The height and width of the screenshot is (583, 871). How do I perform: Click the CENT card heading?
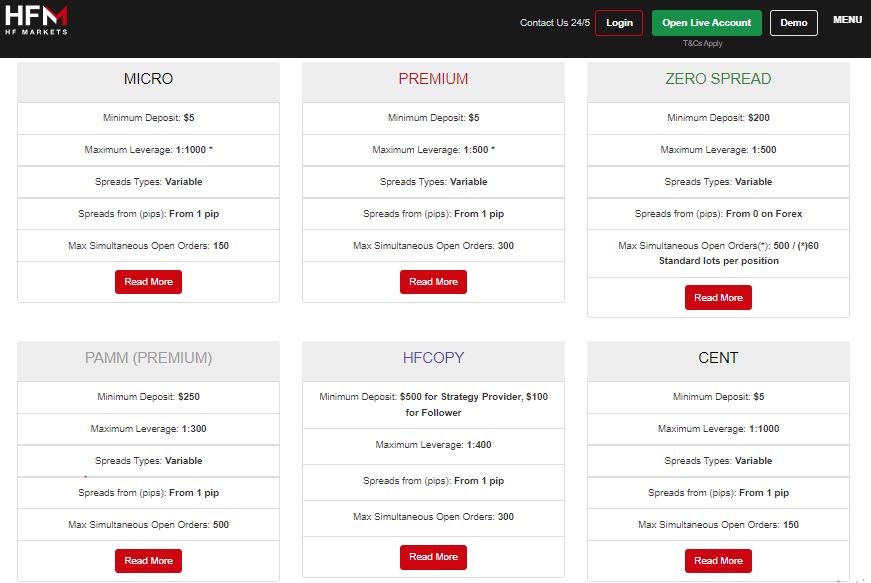click(718, 358)
